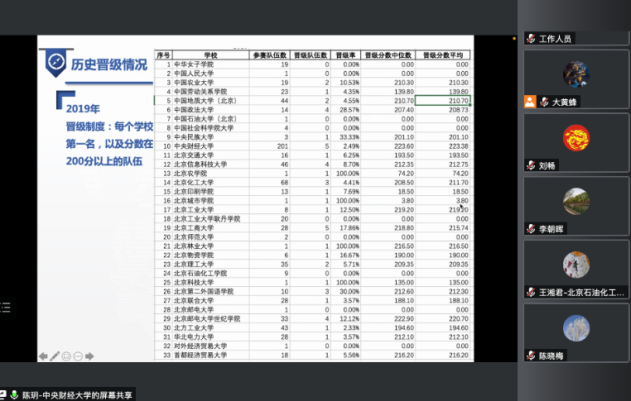Viewport: 631px width, 401px height.
Task: Click the zoom magnifier icon in slideshow controls
Action: point(77,356)
